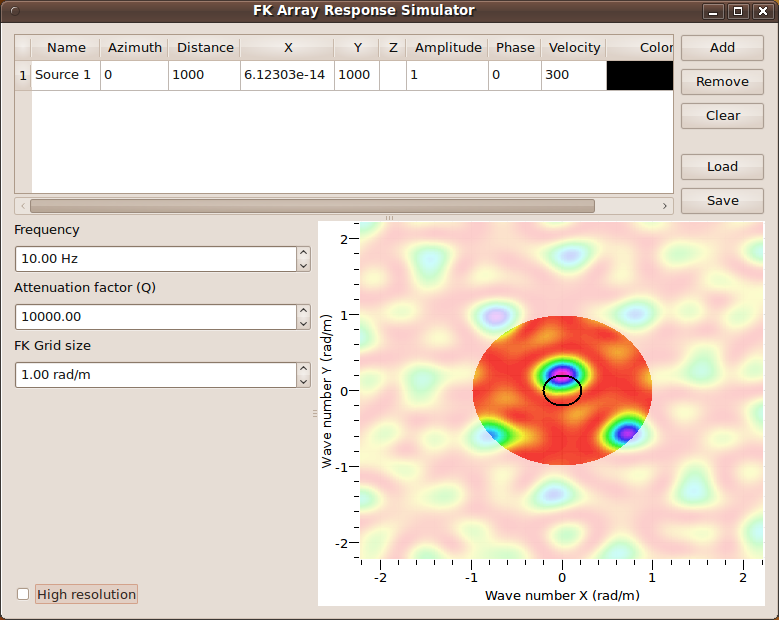This screenshot has height=620, width=779.
Task: Decrease FK Grid size with down arrow
Action: (304, 381)
